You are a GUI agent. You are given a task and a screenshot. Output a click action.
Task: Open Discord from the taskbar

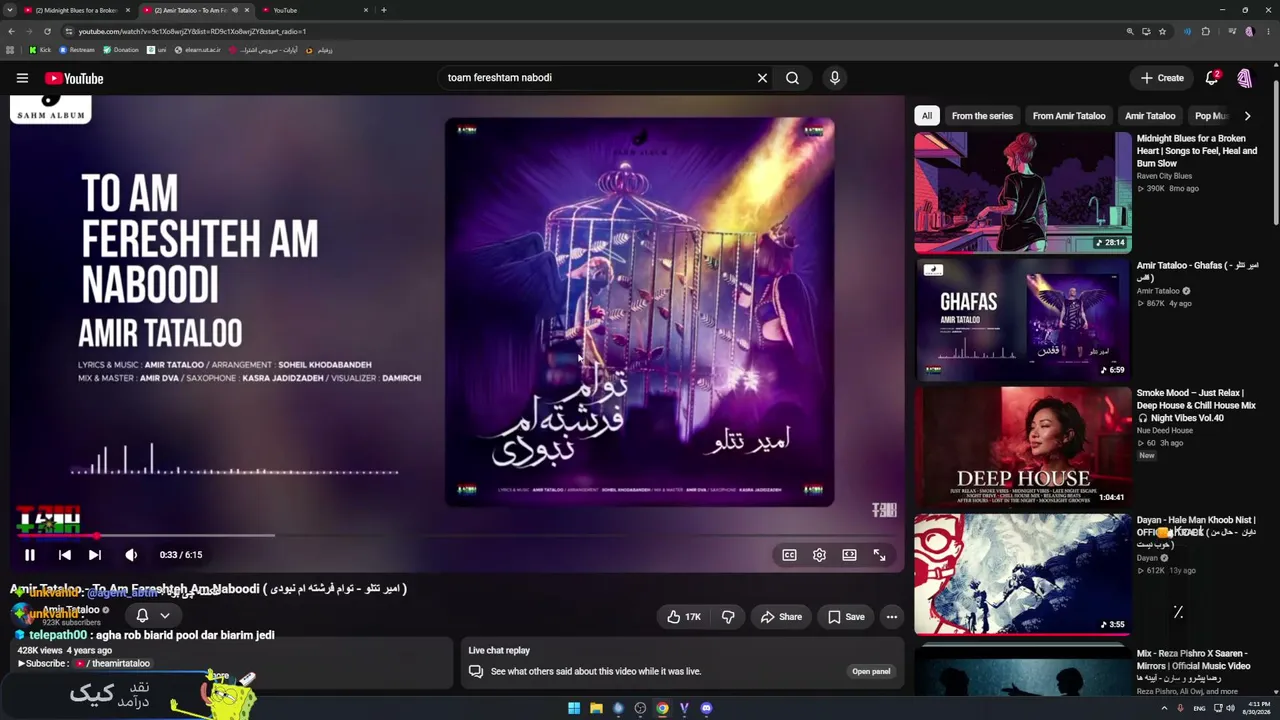pyautogui.click(x=706, y=708)
